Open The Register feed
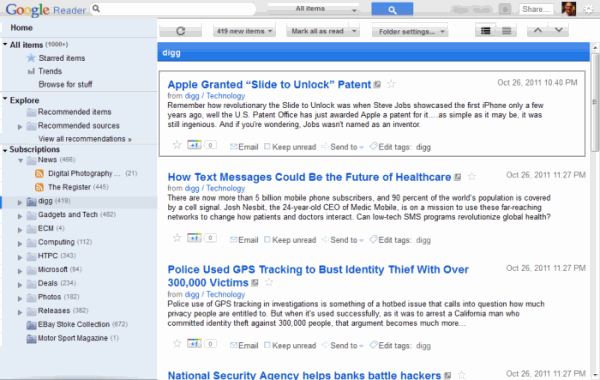 69,187
